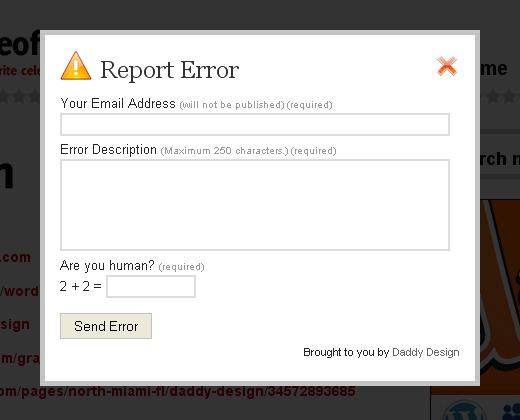Open the background link ending in daddy-design/34572893685
520x420 pixels.
coord(178,391)
